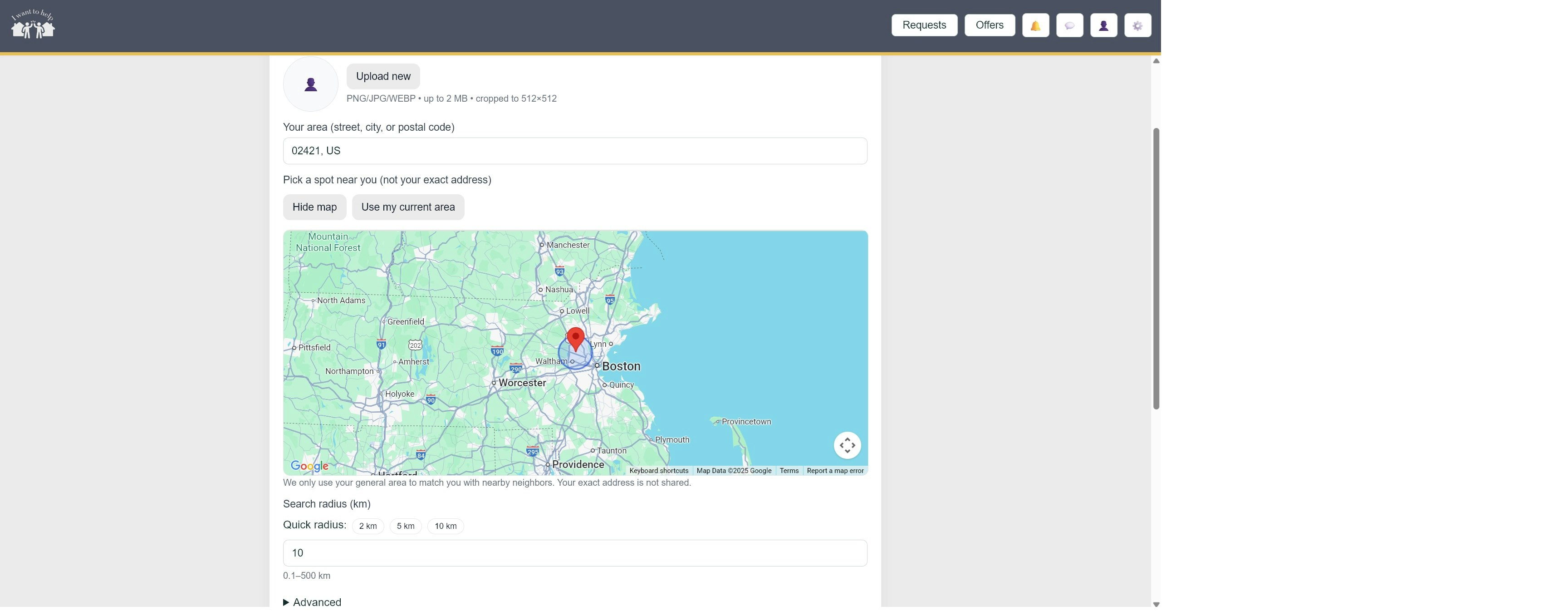The width and height of the screenshot is (1568, 611).
Task: Click the Route 202 shield
Action: 415,346
